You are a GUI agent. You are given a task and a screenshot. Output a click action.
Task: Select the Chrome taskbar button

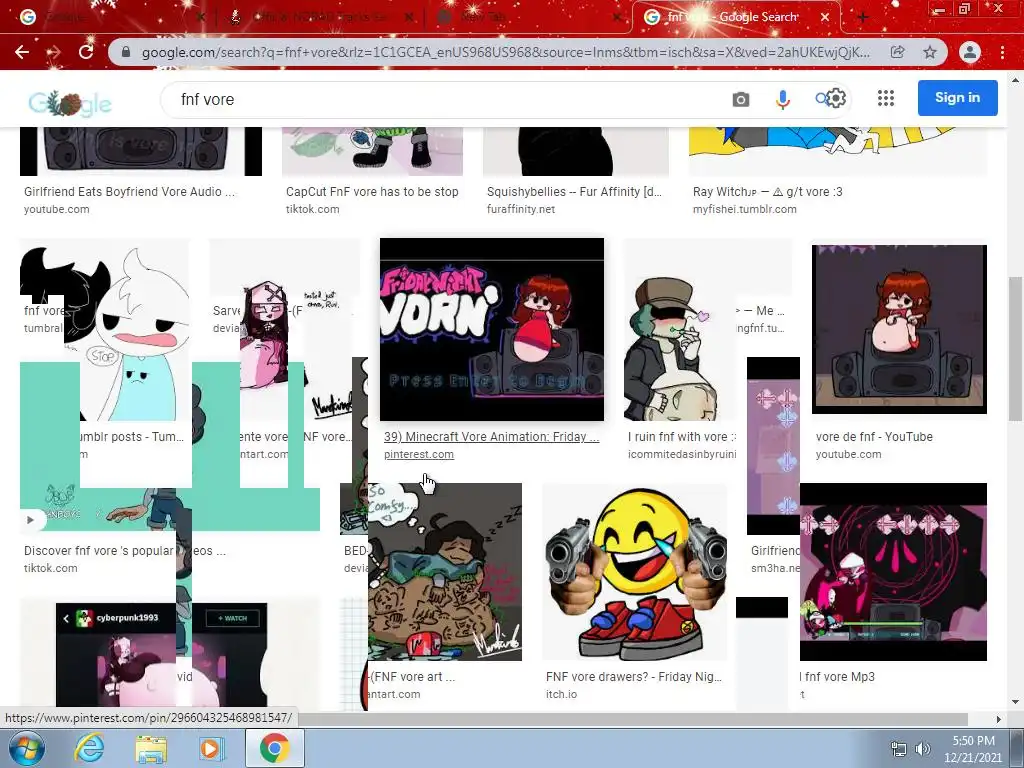point(274,748)
